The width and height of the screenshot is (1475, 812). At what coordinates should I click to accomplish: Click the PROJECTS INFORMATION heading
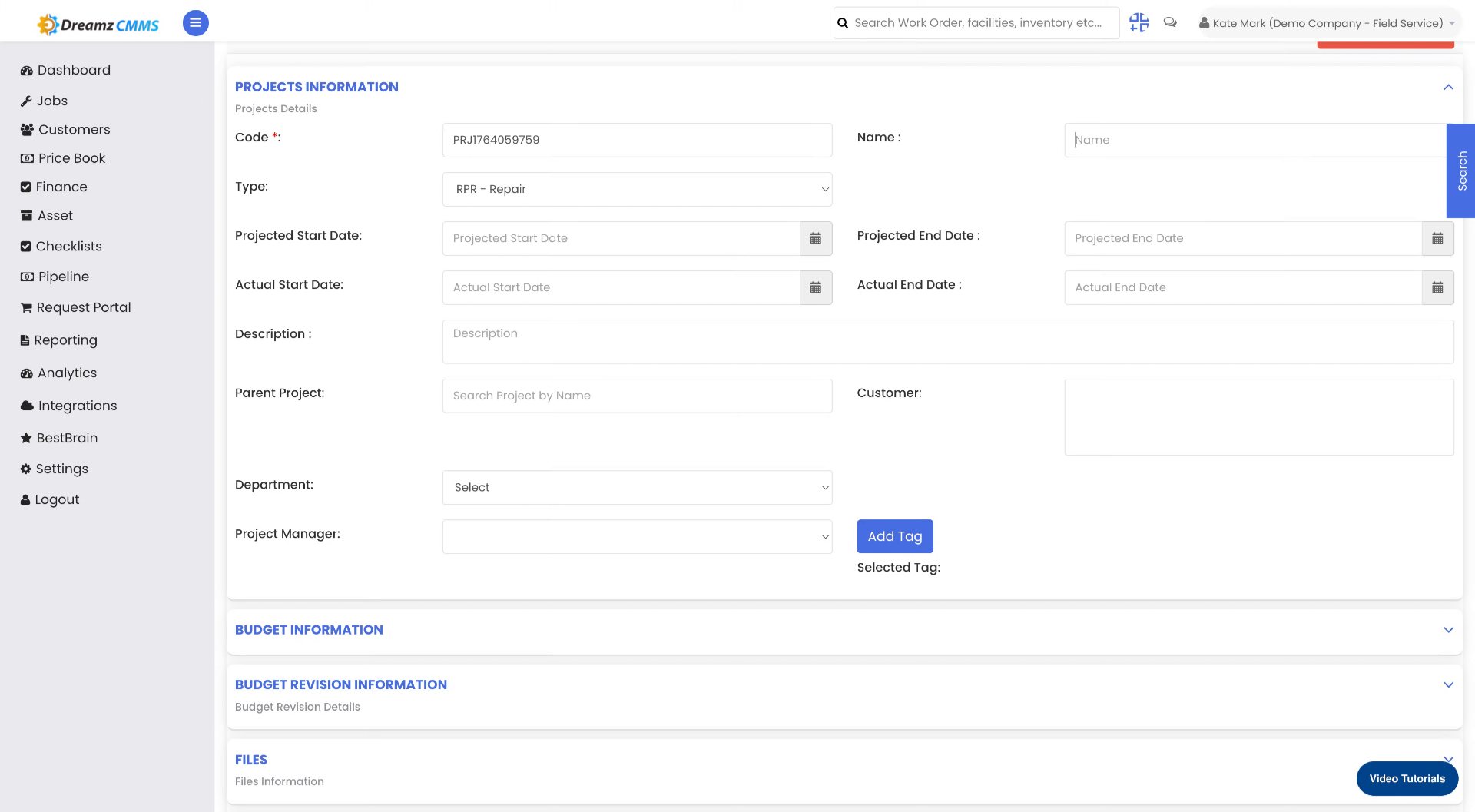[x=317, y=87]
